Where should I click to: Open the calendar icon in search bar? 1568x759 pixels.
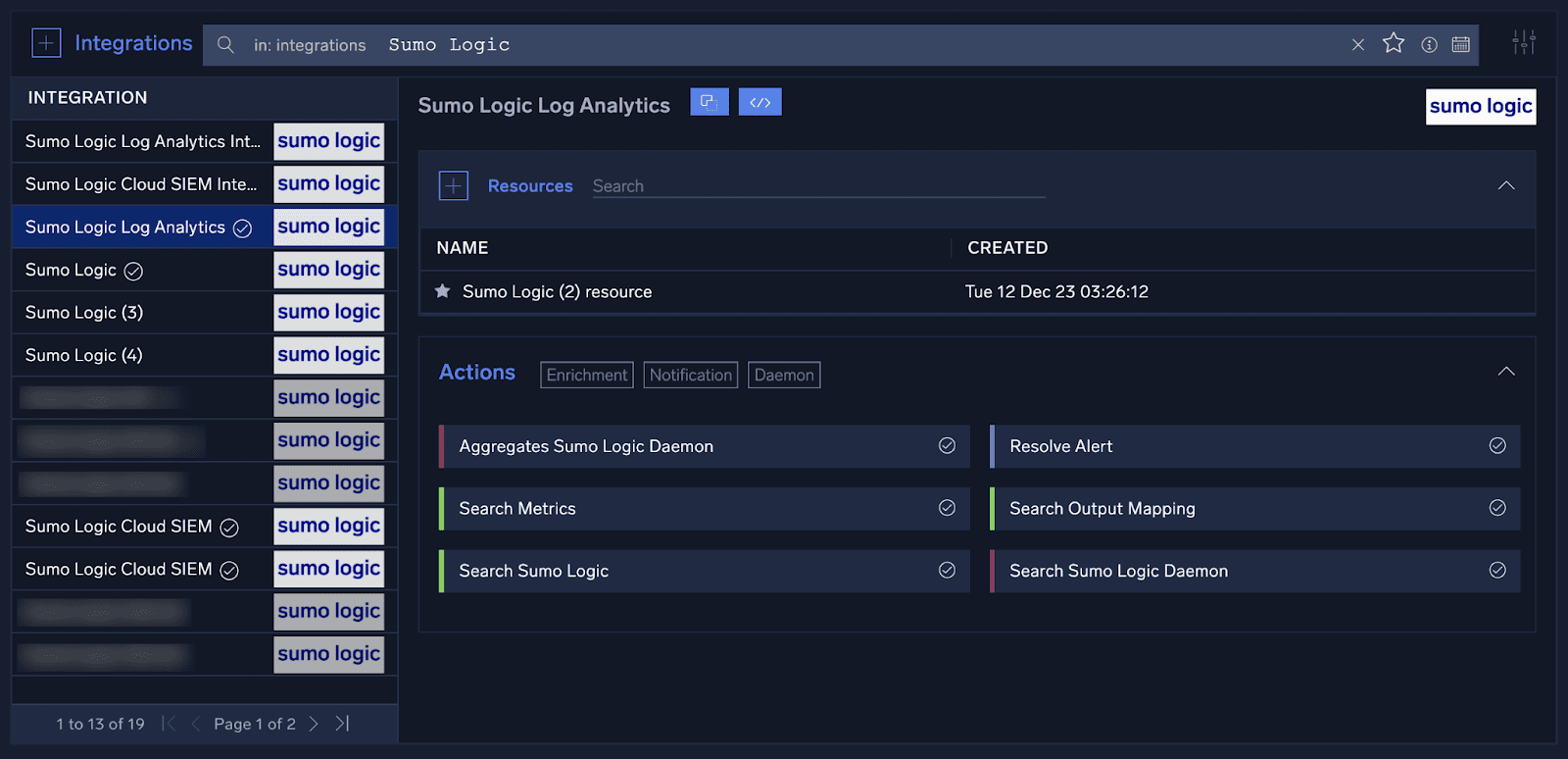point(1460,45)
